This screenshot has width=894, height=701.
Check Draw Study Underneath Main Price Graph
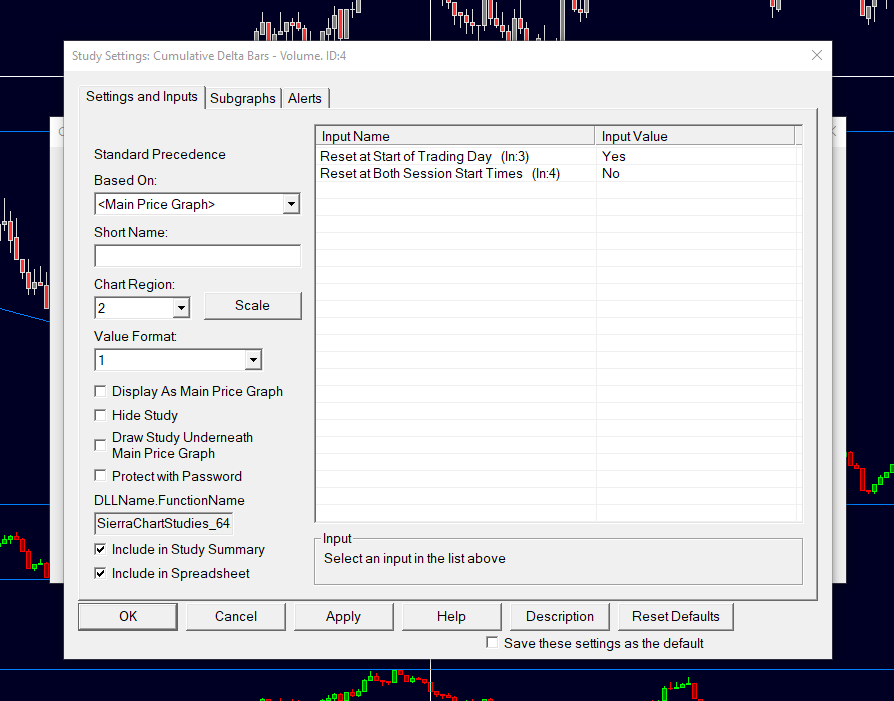coord(100,445)
